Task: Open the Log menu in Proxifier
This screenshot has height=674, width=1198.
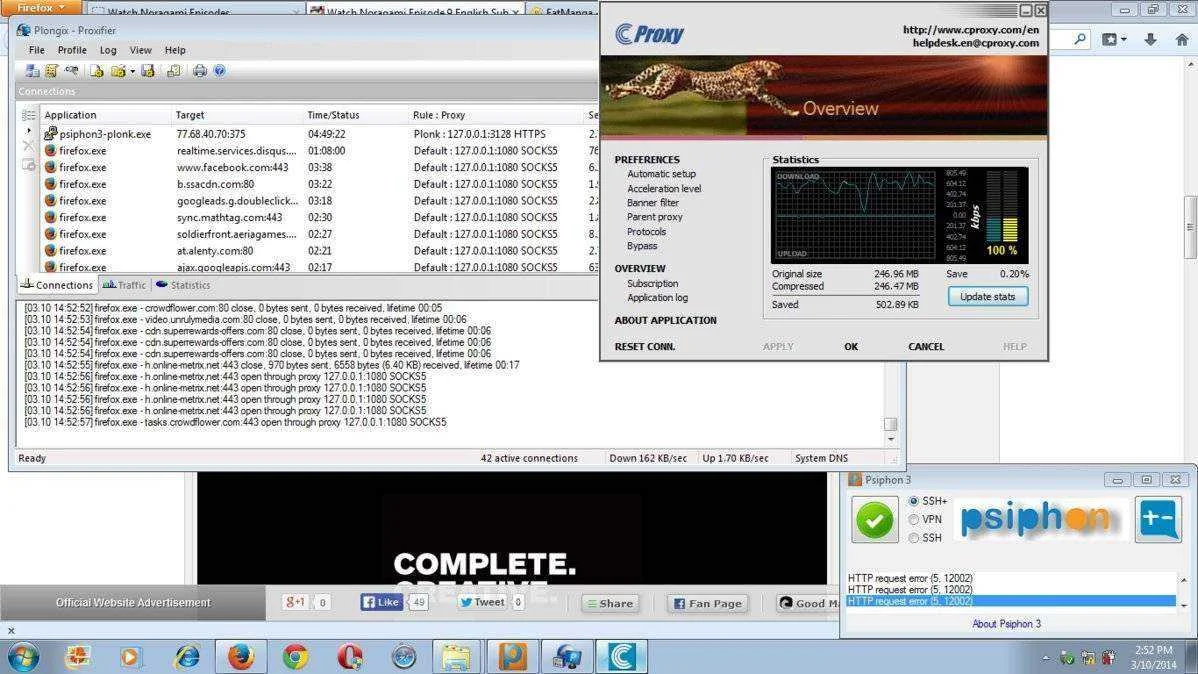Action: 108,50
